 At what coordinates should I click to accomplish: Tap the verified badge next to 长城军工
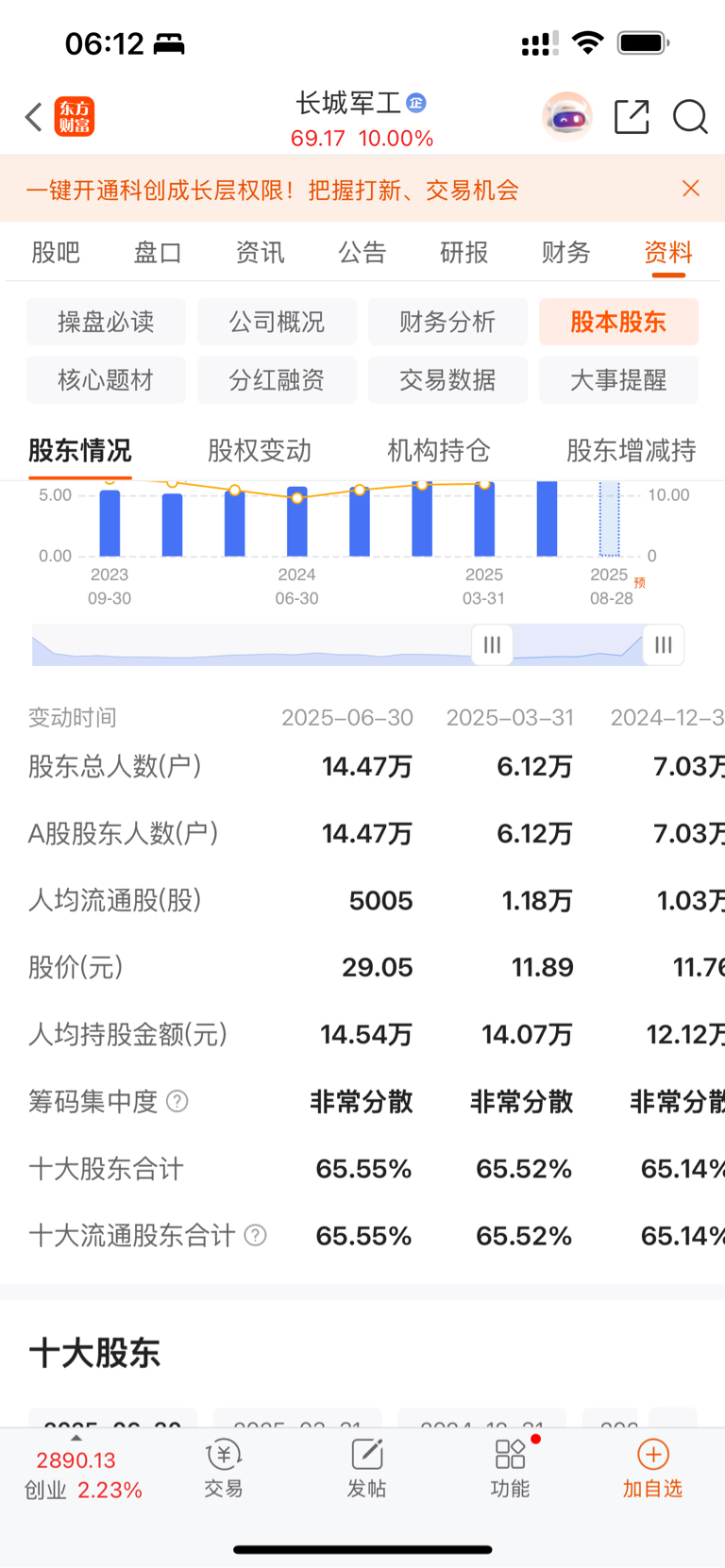click(415, 103)
